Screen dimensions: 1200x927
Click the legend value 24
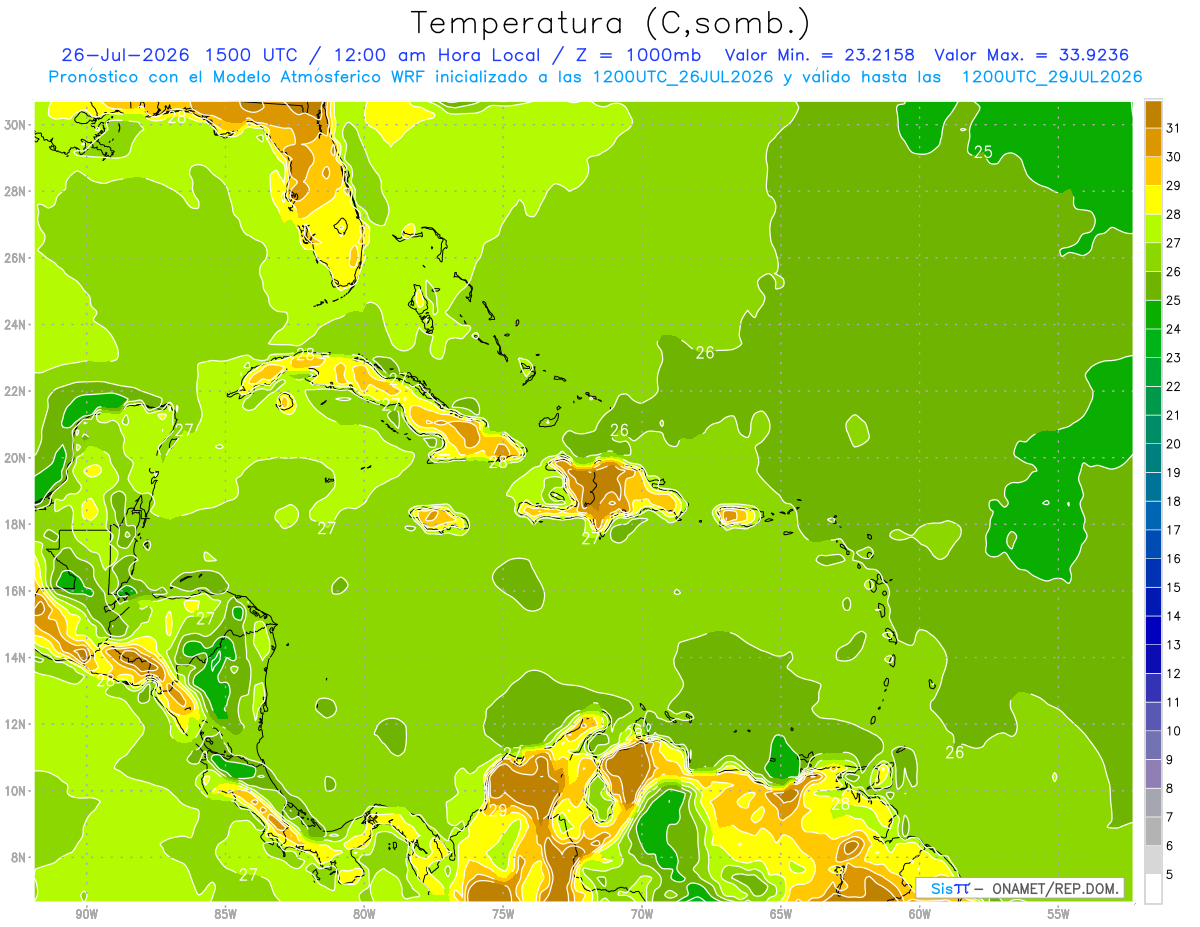(x=1174, y=329)
